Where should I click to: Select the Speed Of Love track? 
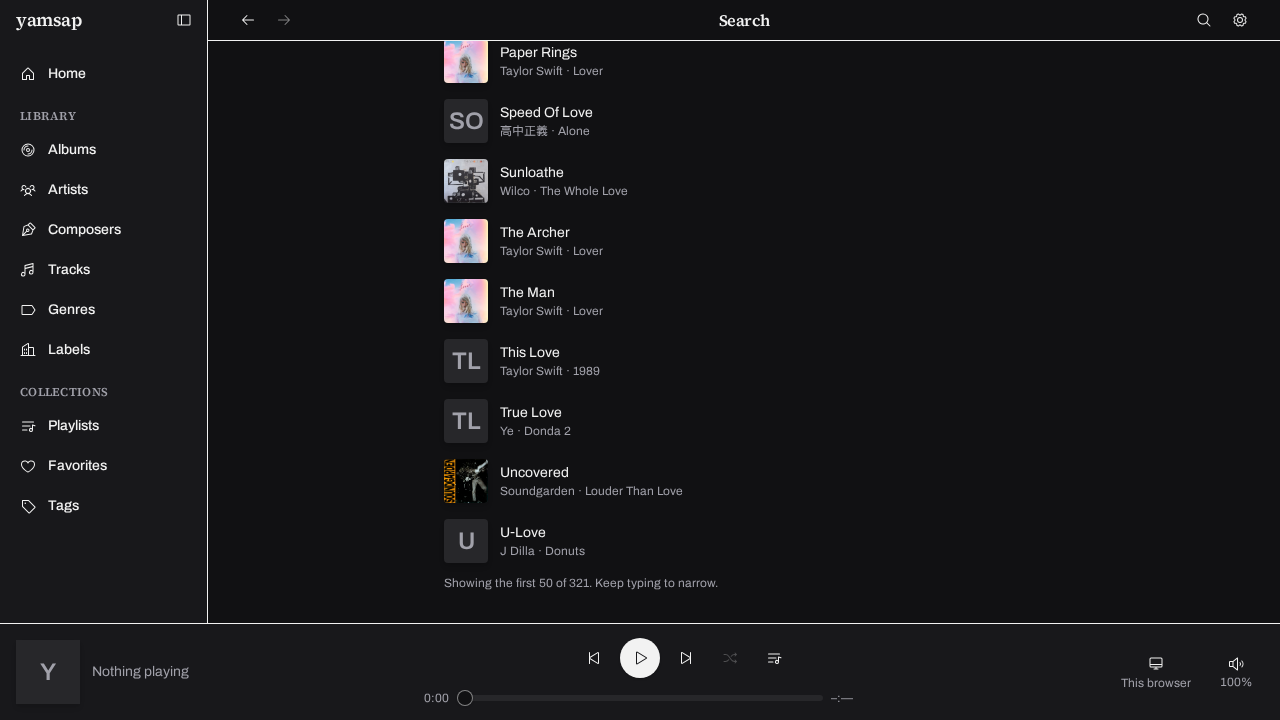[x=744, y=121]
